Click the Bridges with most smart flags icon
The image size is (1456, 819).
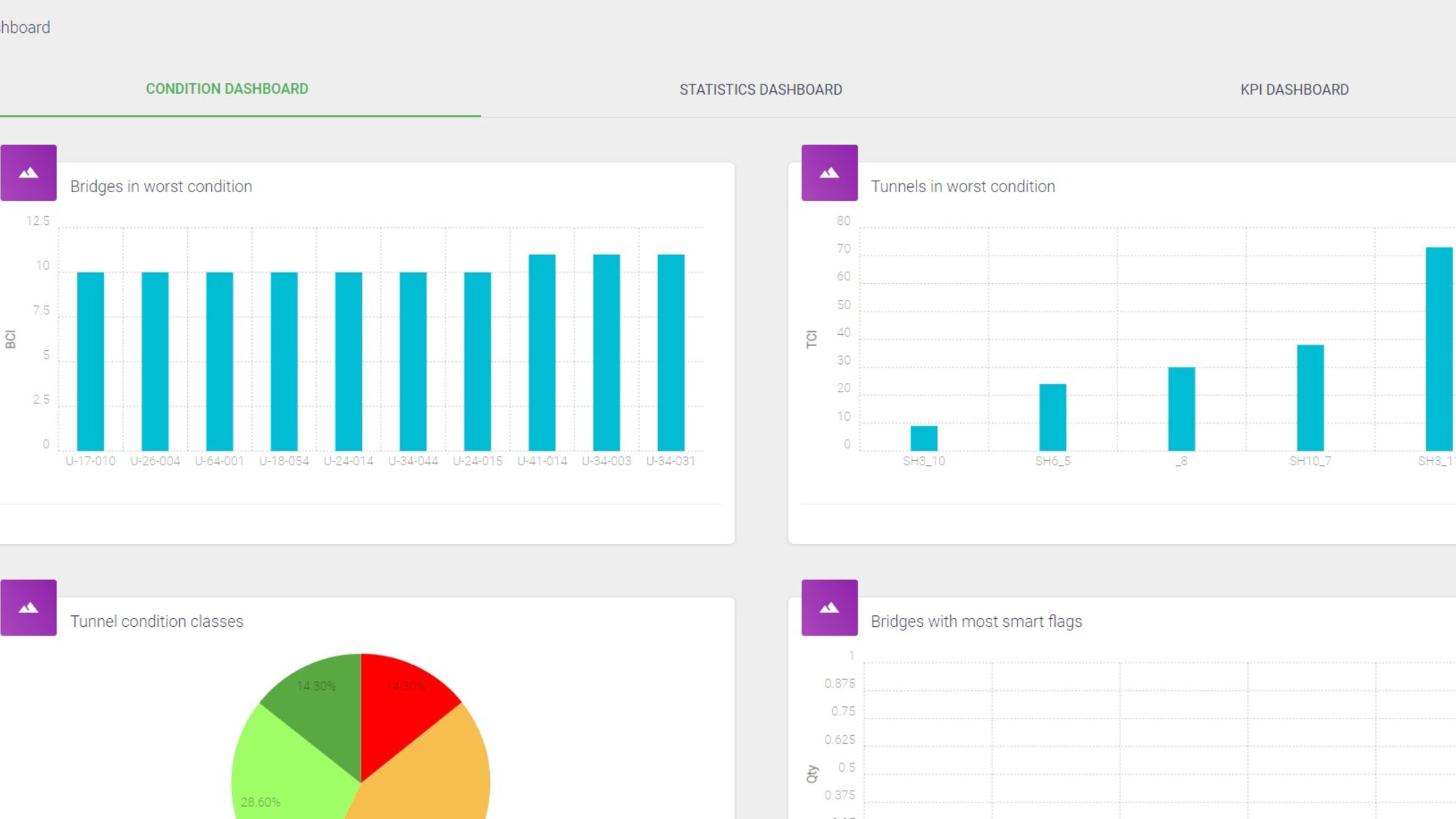tap(829, 608)
